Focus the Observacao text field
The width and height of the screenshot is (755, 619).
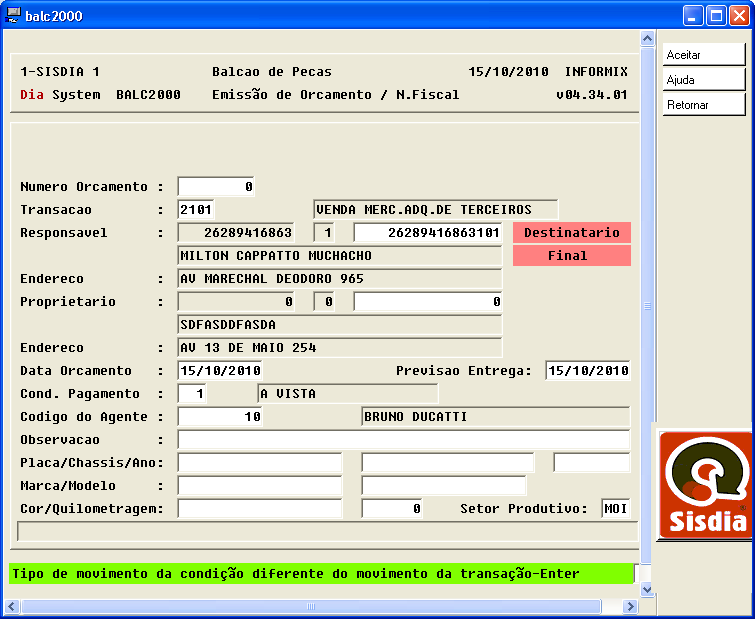[404, 439]
